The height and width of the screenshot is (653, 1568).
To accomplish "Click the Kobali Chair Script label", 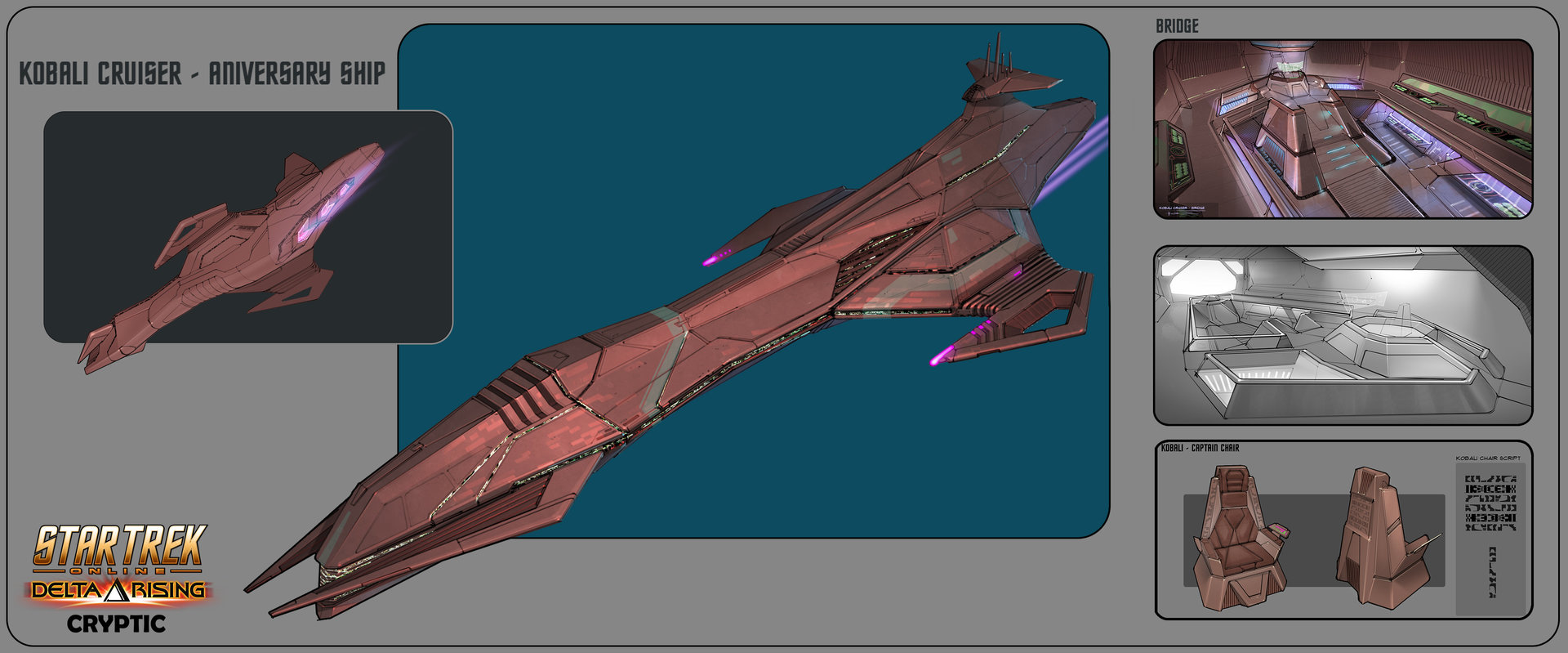I will (x=1488, y=458).
